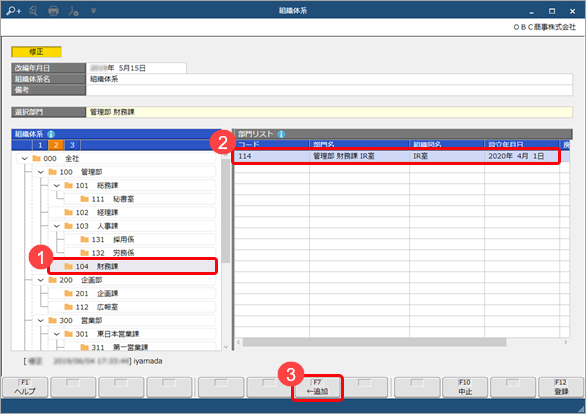This screenshot has width=586, height=414.
Task: Click the zoom-in magnifier icon
Action: coord(13,11)
